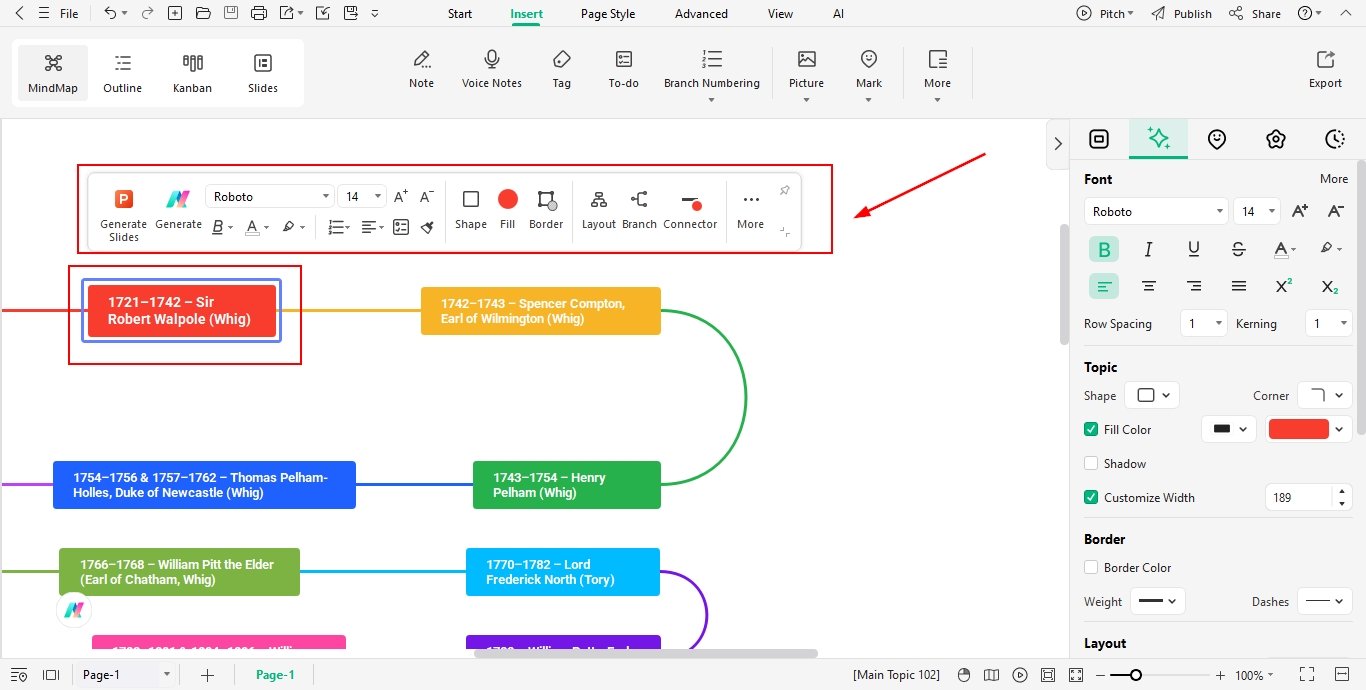Click the Share button

(1255, 14)
